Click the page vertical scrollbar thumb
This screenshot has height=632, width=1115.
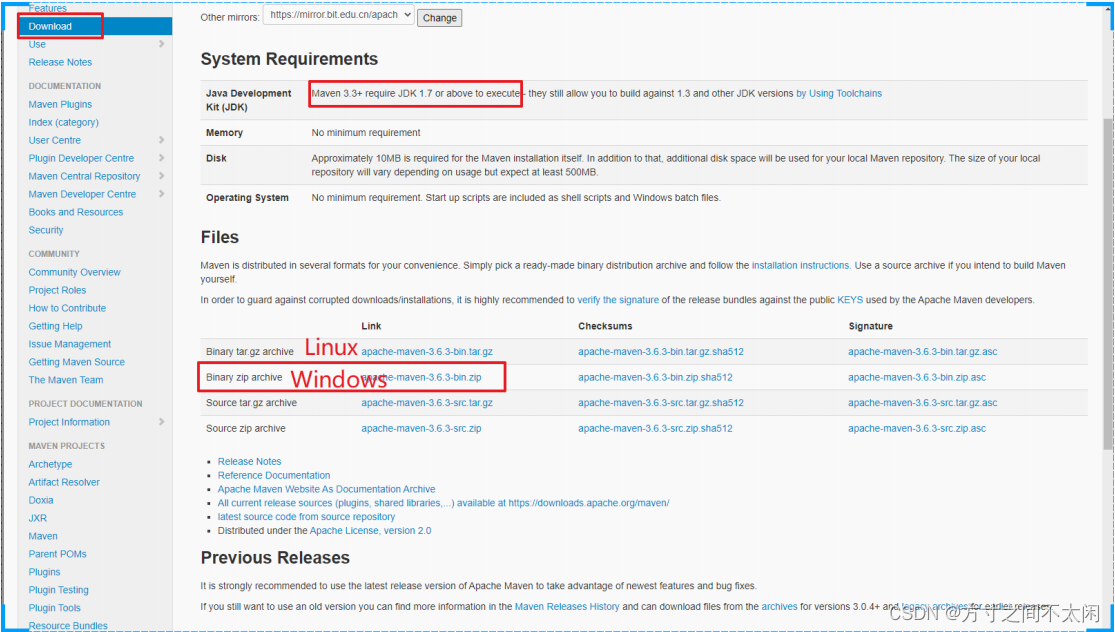1108,283
